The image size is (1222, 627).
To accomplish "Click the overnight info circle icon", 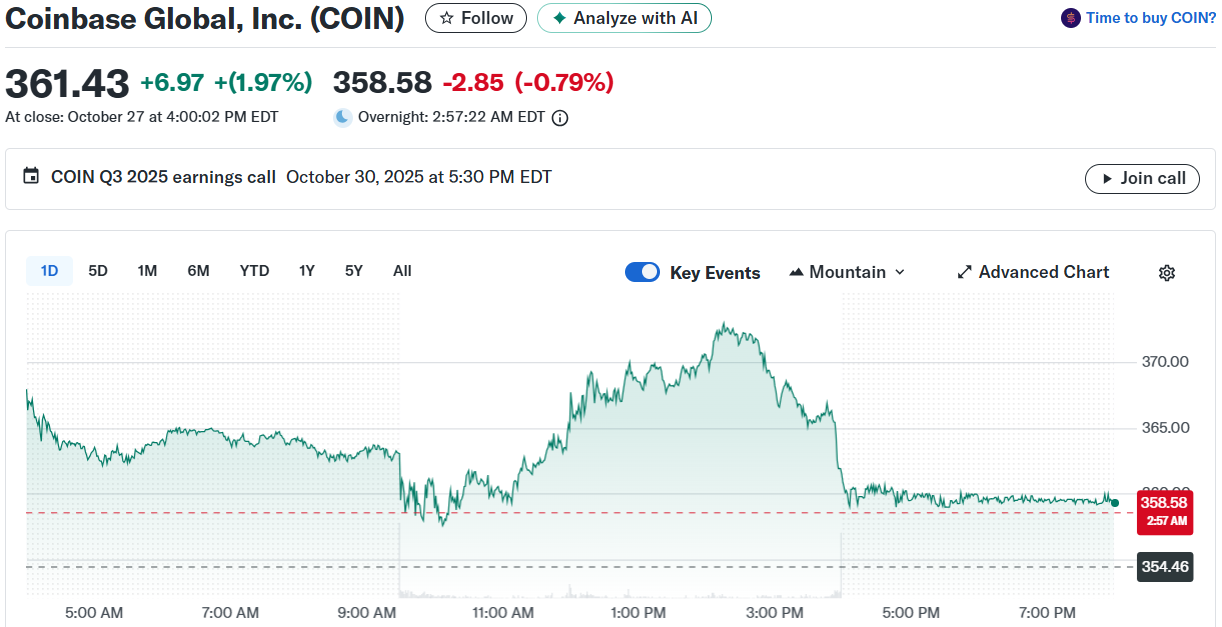I will 560,118.
